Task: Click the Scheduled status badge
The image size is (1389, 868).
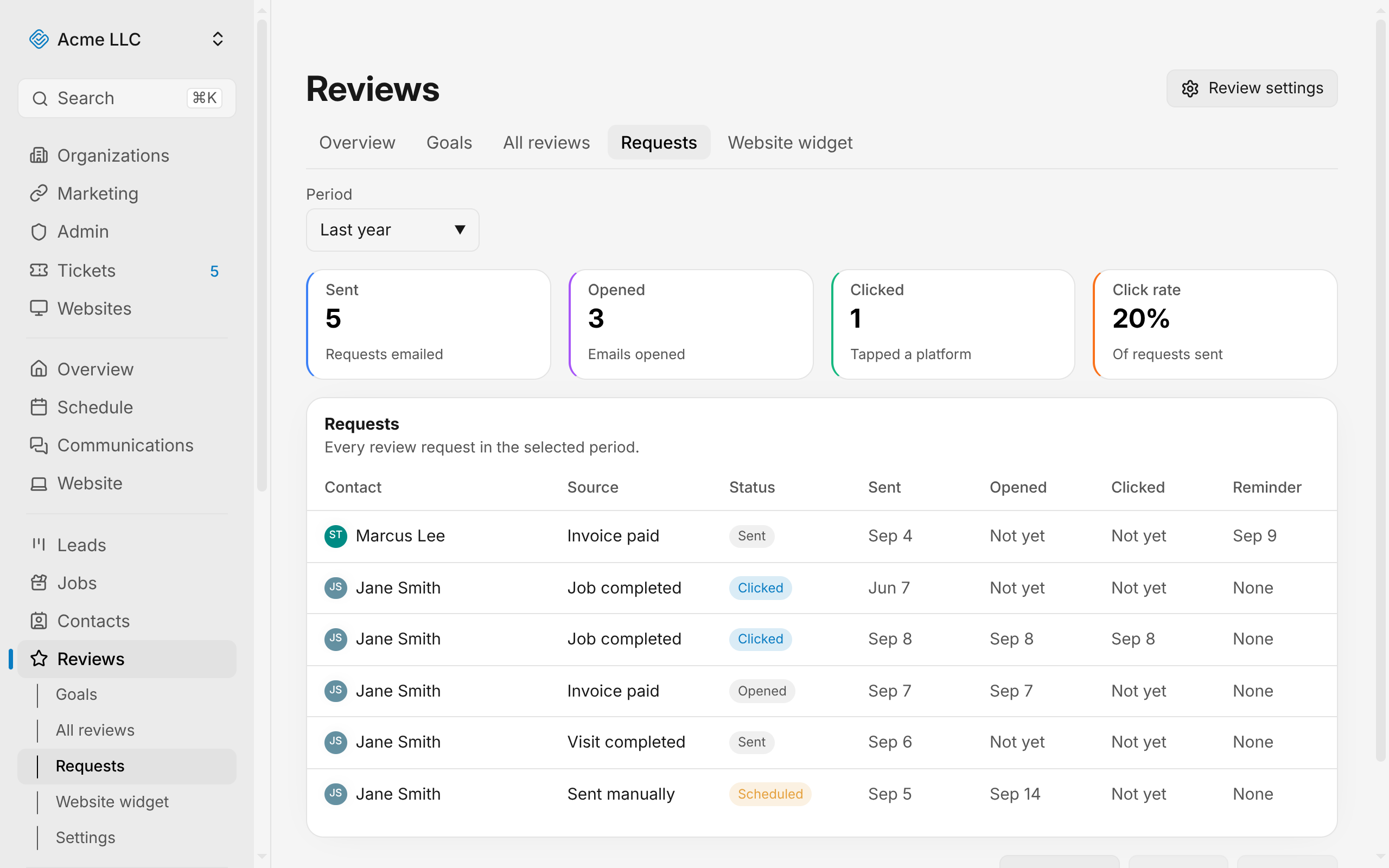Action: [770, 794]
